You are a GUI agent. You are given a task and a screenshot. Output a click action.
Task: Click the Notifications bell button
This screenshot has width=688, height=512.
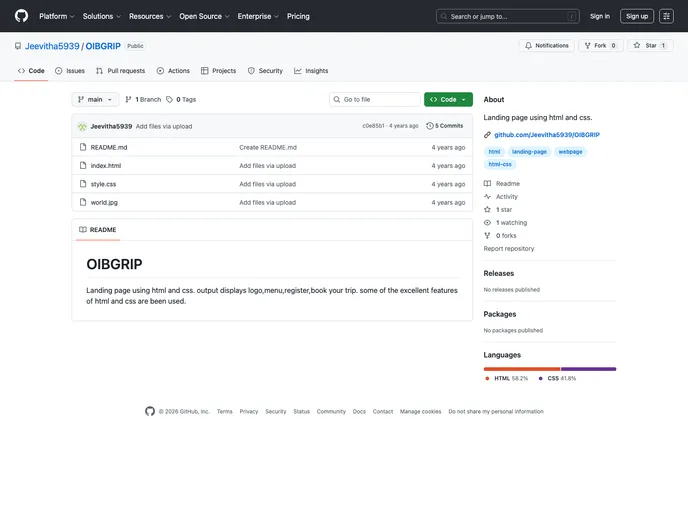click(x=546, y=46)
